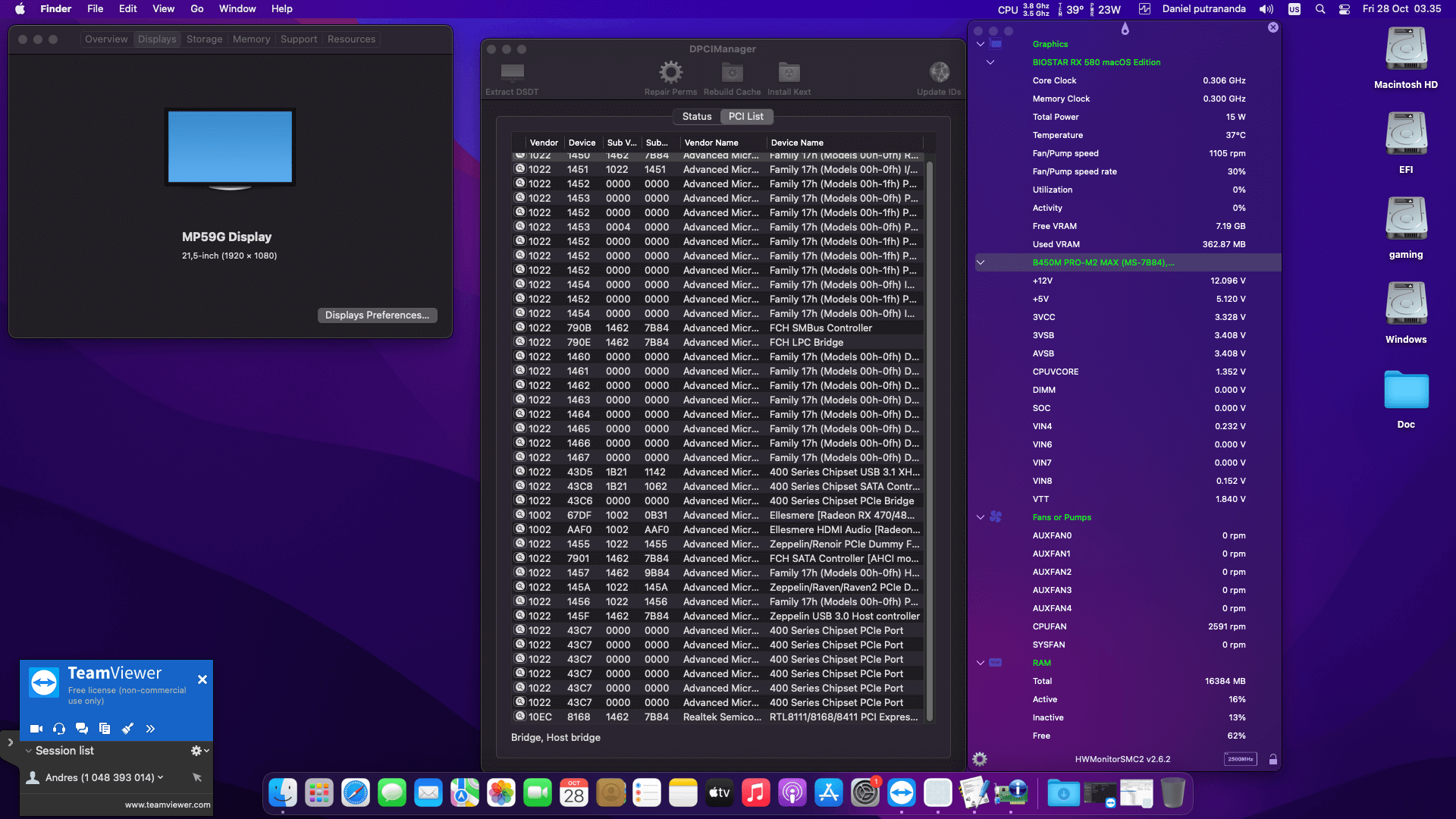Collapse the B450M PRO-M2 MAX group
1456x819 pixels.
click(x=981, y=262)
